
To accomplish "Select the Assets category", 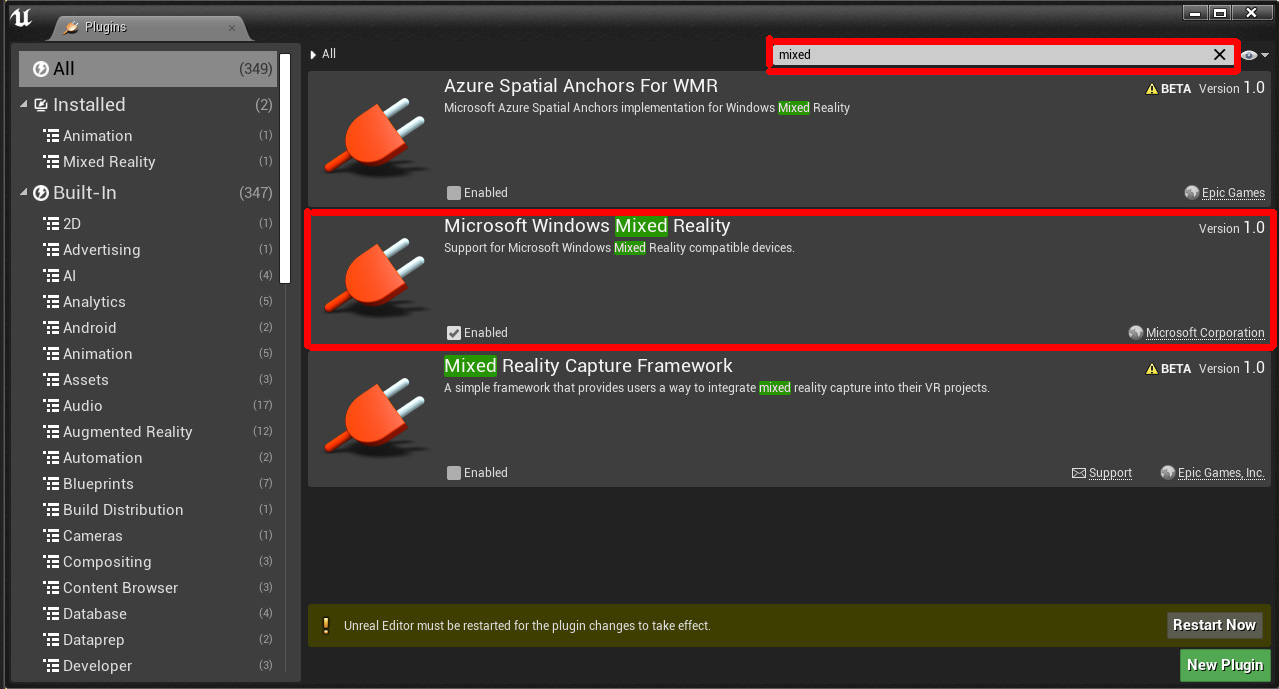I will point(148,380).
